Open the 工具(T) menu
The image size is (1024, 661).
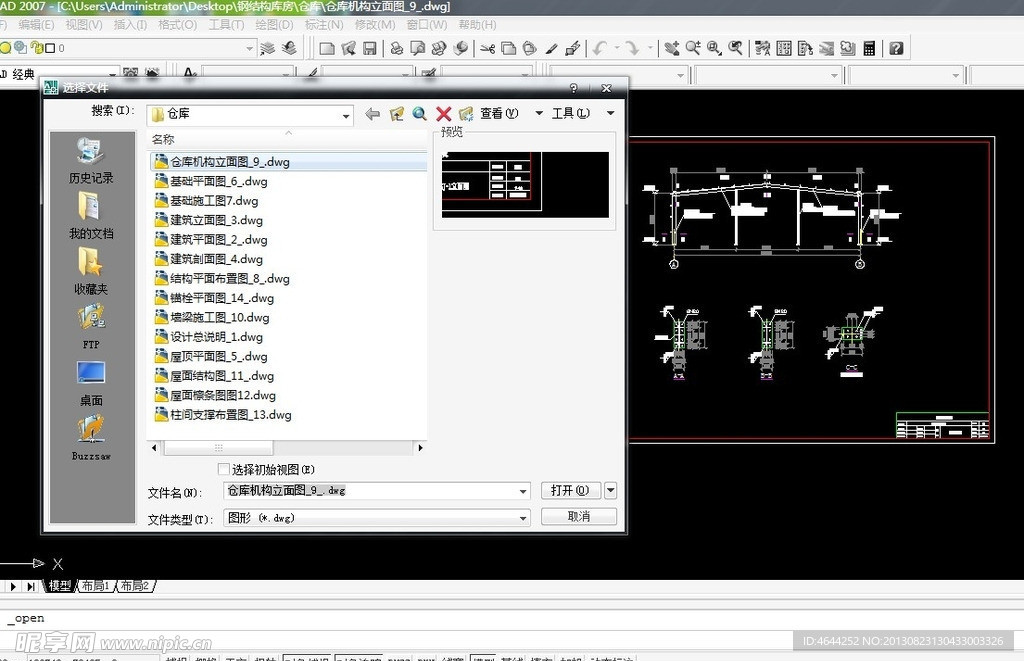click(x=226, y=25)
